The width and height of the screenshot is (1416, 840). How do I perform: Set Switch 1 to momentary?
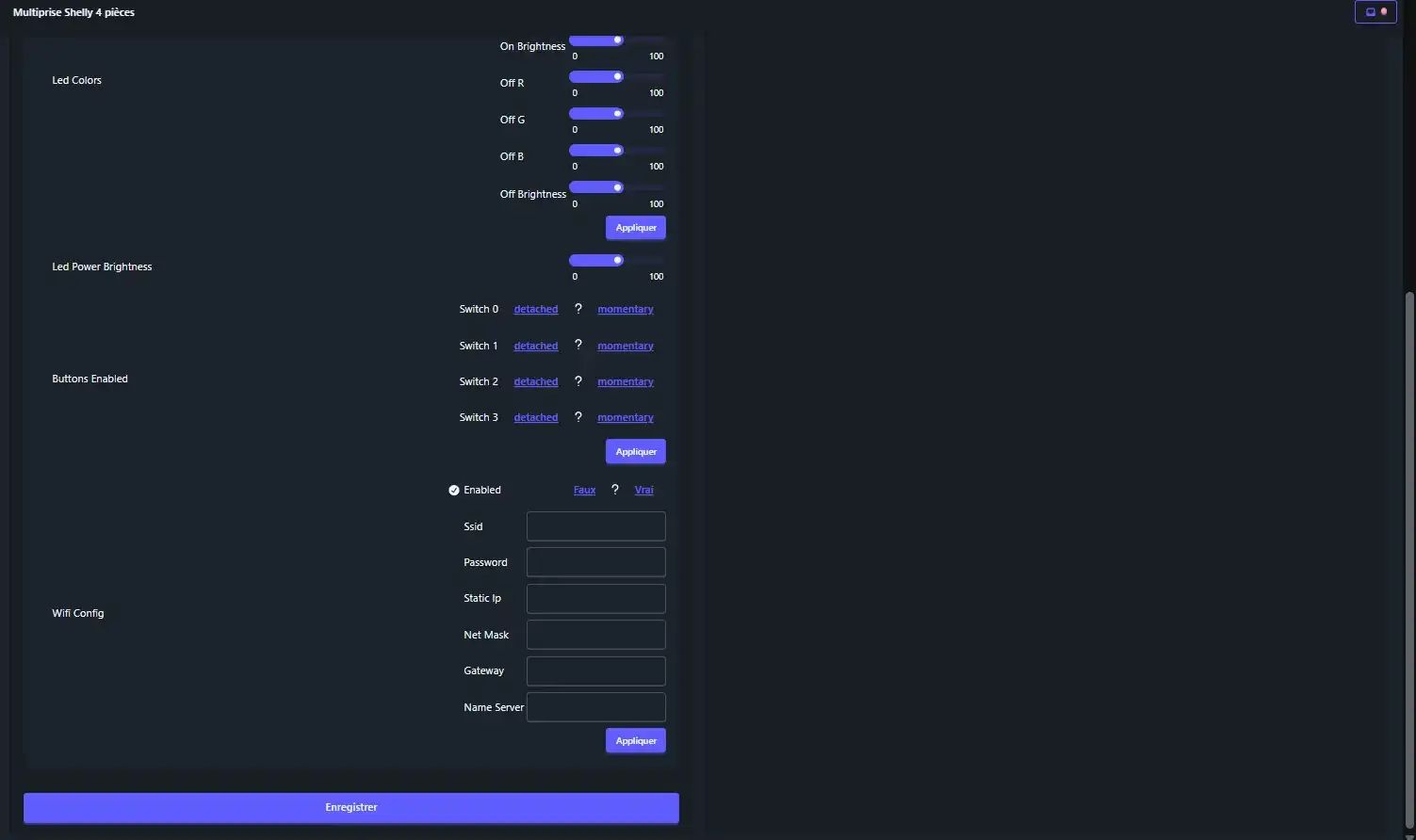625,347
